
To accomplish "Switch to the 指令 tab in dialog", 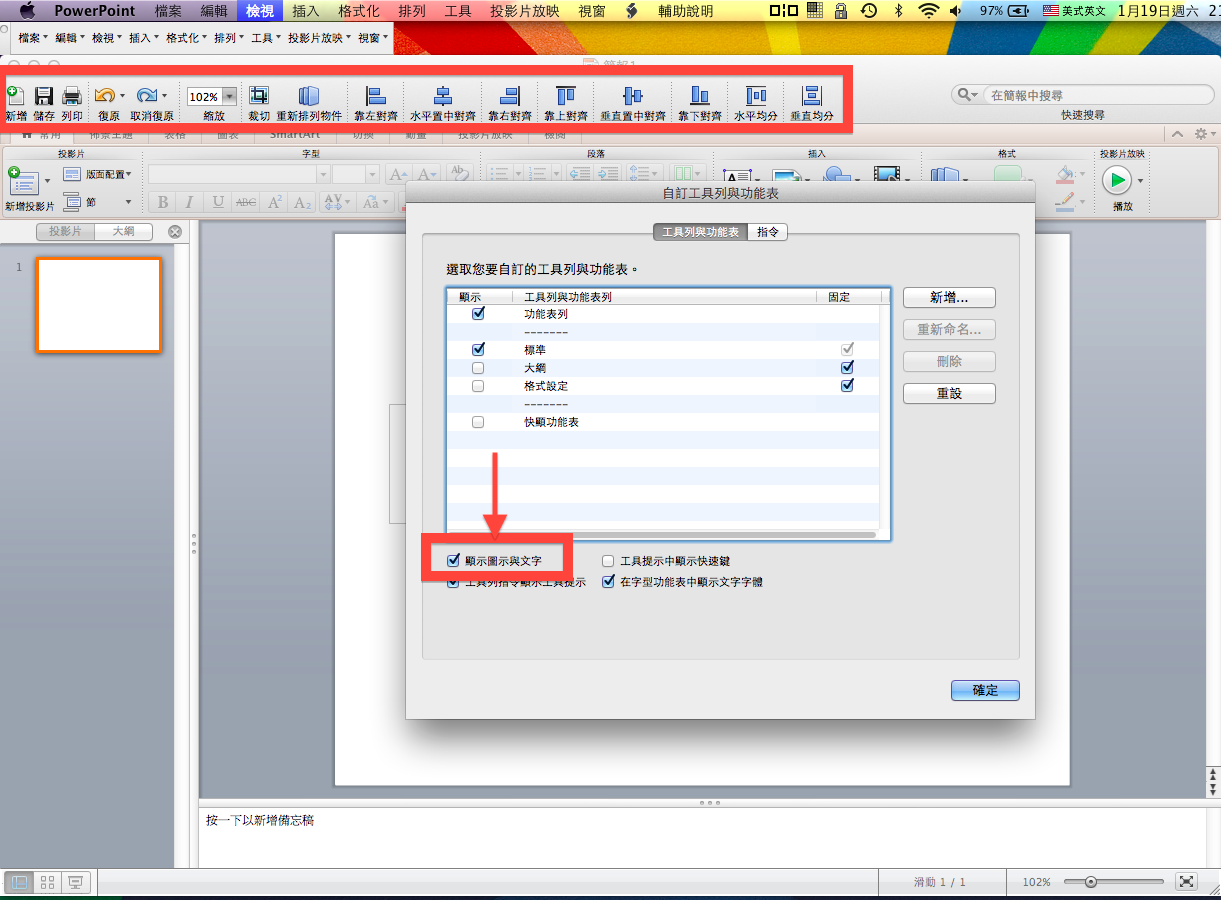I will (x=768, y=232).
